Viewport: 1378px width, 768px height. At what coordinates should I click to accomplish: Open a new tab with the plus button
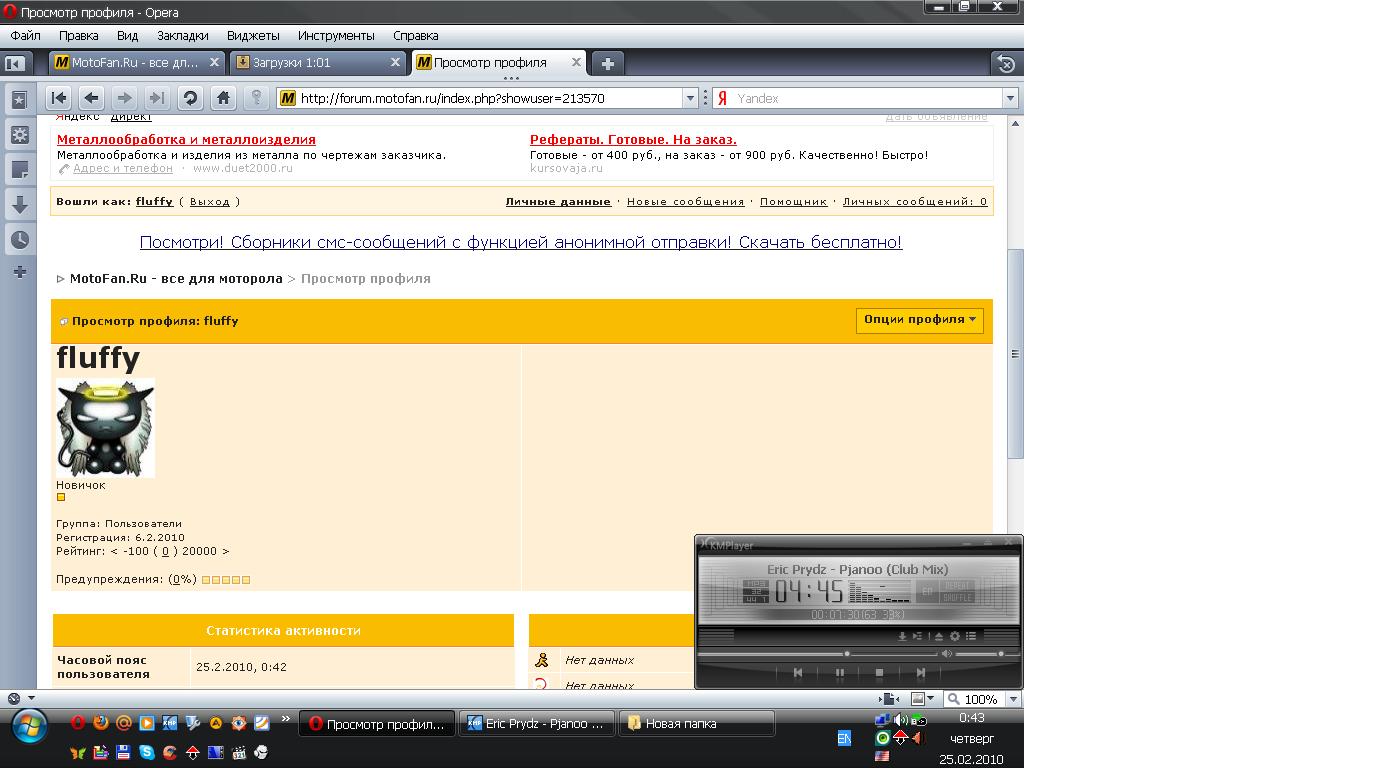point(607,63)
